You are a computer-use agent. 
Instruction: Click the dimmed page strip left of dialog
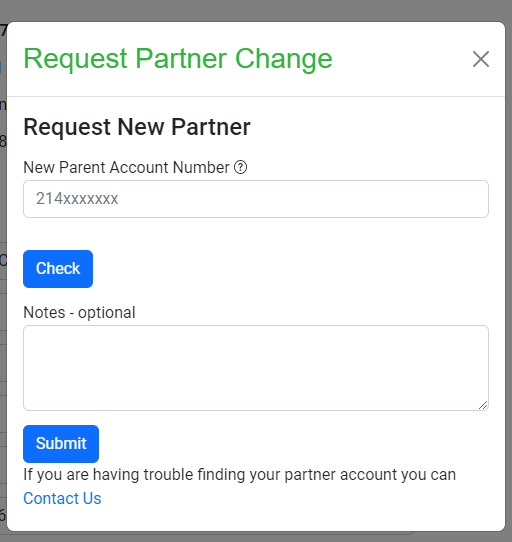[3, 277]
